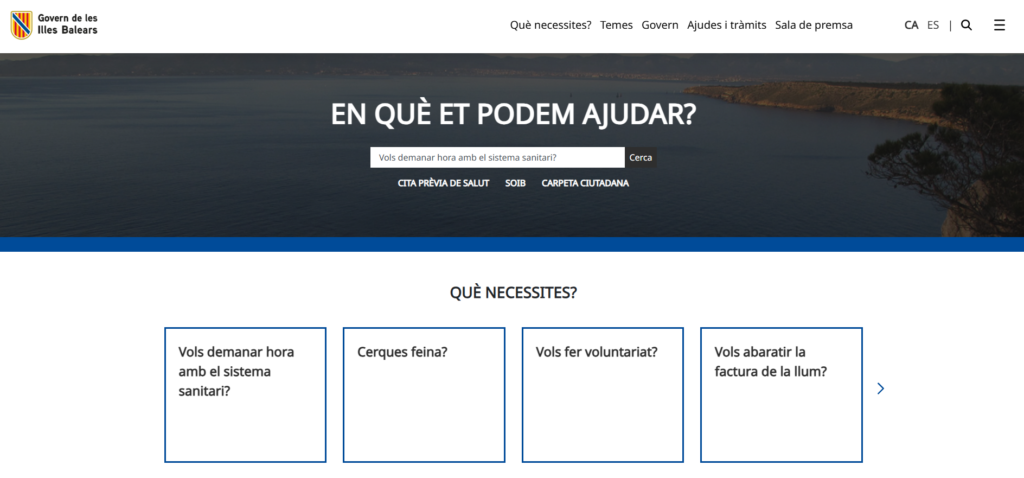Viewport: 1024px width, 478px height.
Task: Show next cards with the right chevron arrow
Action: [x=880, y=388]
